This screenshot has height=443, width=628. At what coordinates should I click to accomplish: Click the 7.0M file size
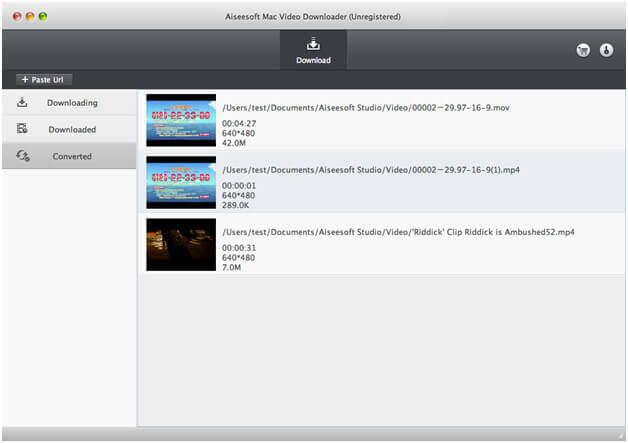tap(231, 267)
